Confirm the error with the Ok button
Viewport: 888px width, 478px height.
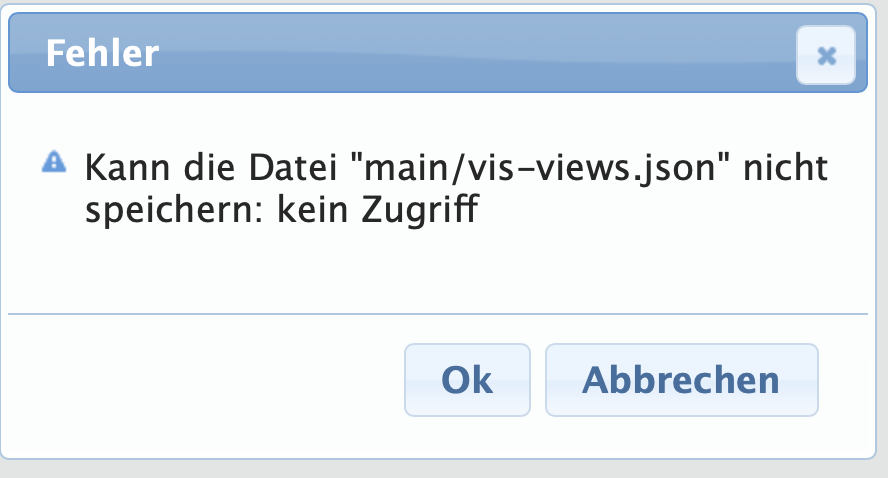pyautogui.click(x=467, y=380)
